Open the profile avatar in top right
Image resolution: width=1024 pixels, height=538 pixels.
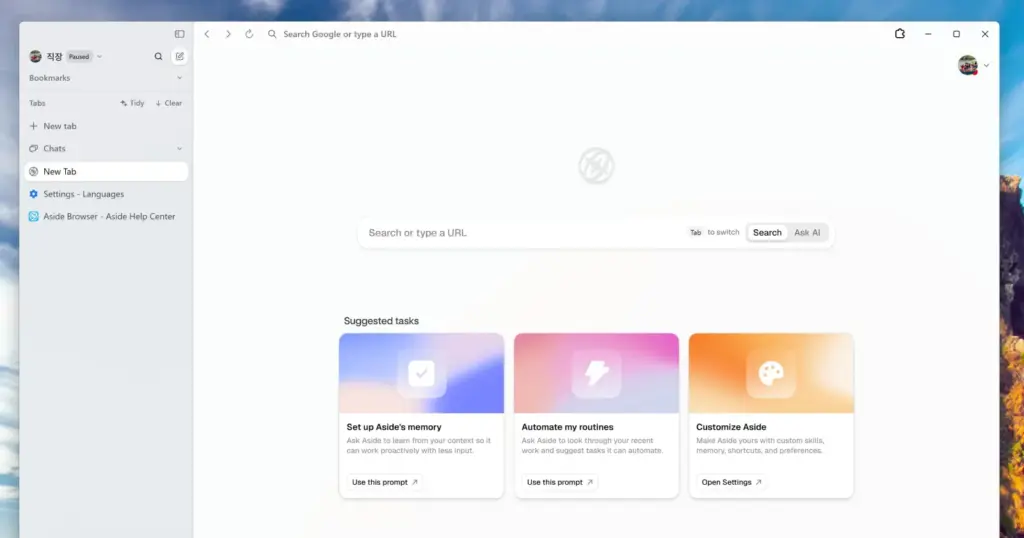[967, 65]
